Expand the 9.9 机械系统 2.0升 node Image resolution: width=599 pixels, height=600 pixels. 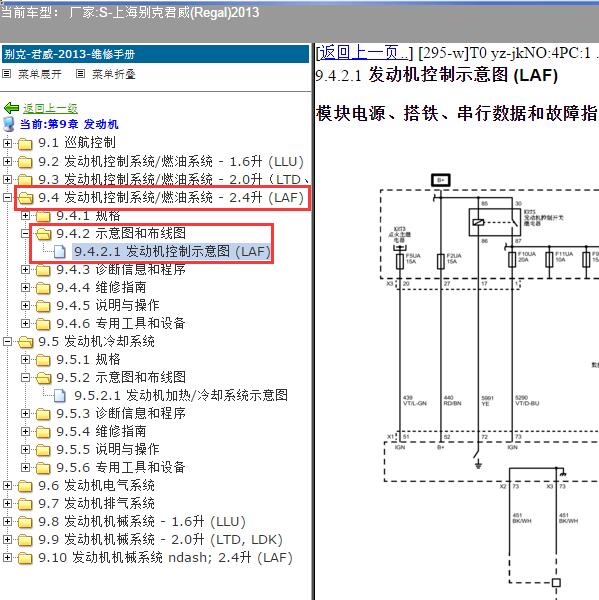[7, 540]
